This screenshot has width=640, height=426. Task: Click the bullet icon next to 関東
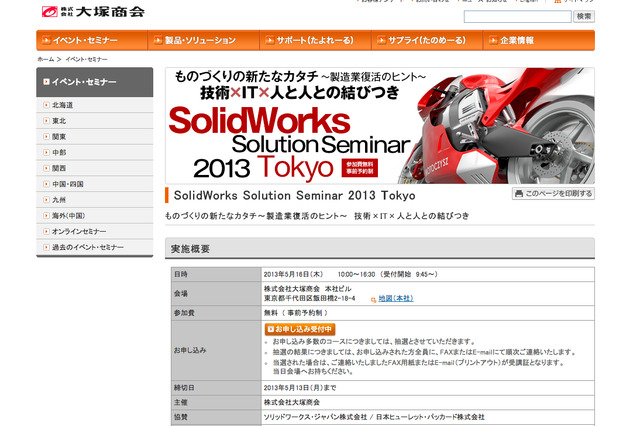[x=47, y=137]
